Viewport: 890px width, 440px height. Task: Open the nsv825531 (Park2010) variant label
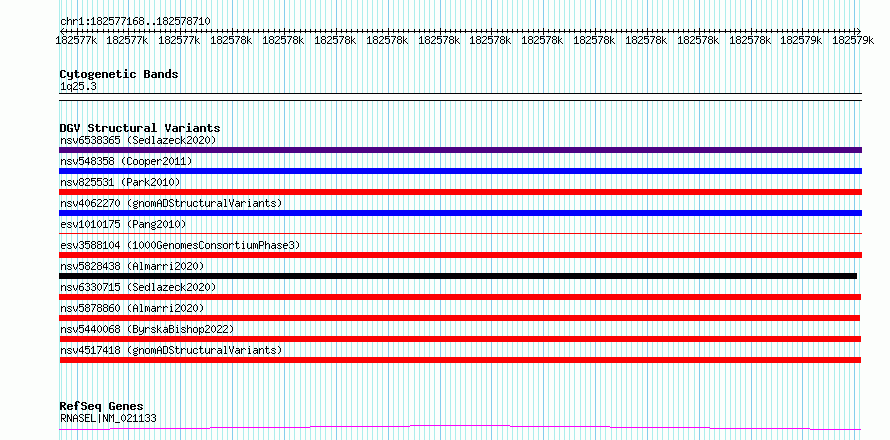pos(120,182)
